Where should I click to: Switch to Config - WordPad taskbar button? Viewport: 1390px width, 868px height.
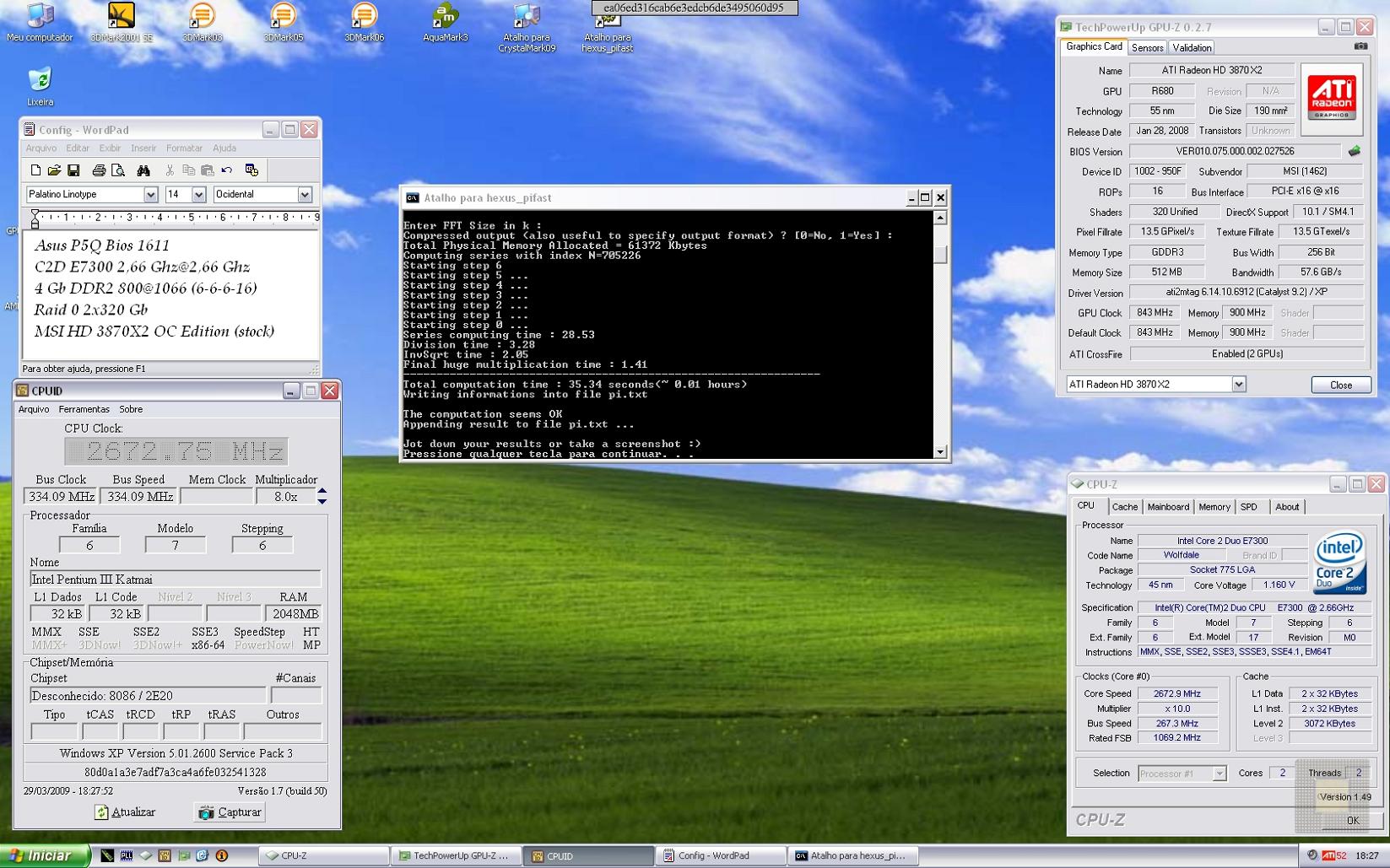[722, 855]
